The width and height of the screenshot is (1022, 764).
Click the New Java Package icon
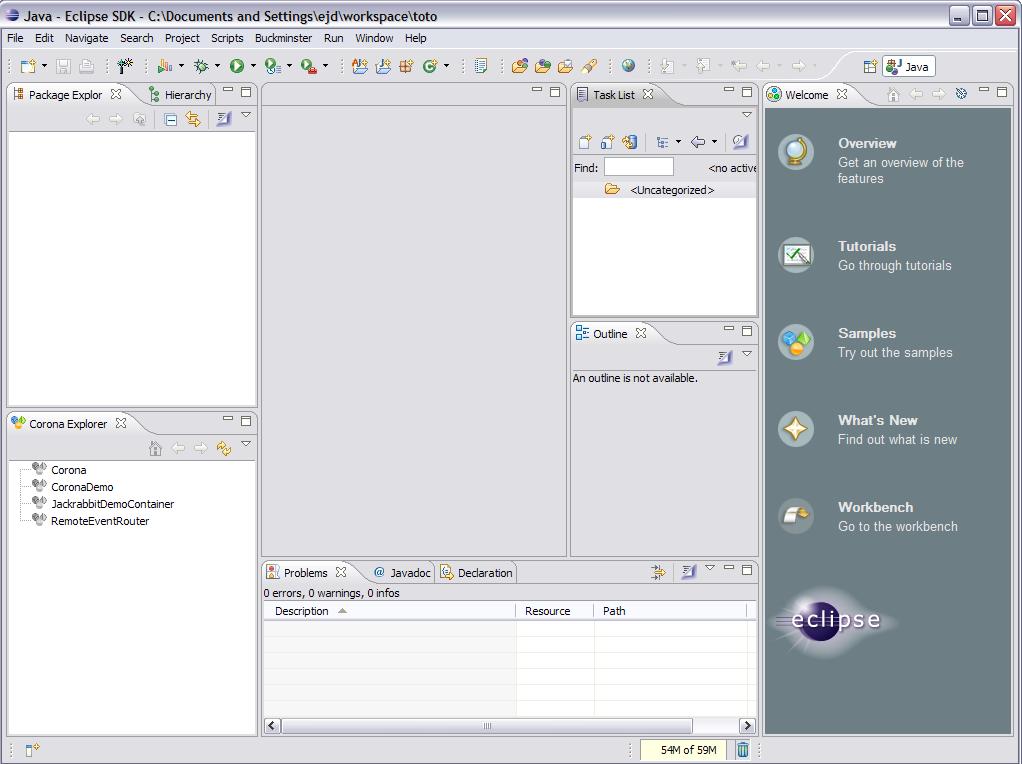coord(406,66)
